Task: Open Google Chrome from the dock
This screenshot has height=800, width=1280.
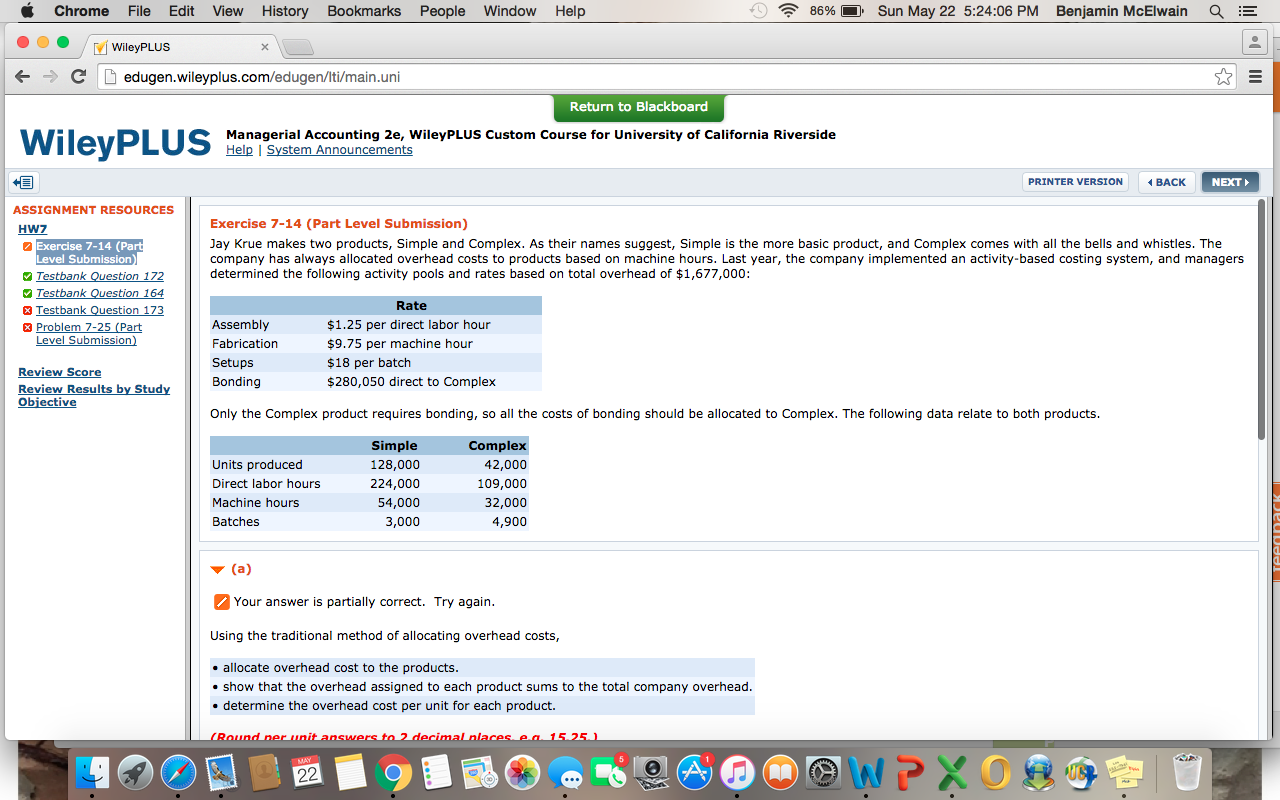Action: click(x=394, y=772)
